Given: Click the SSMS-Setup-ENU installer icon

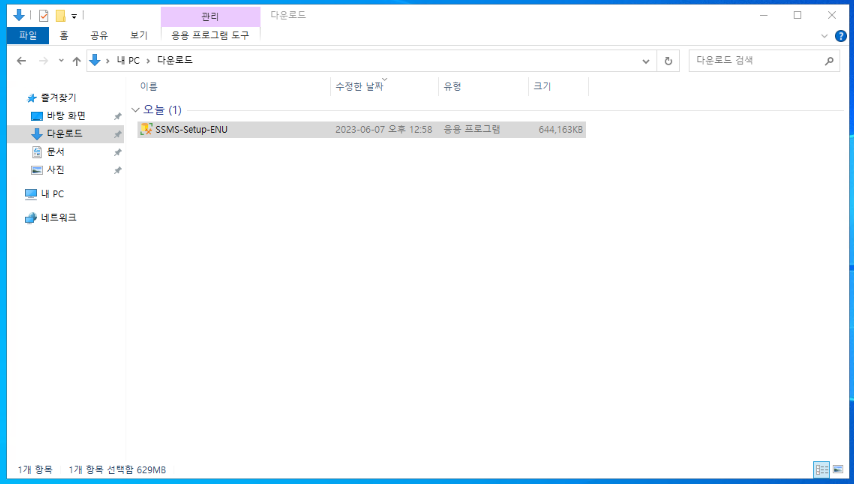Looking at the screenshot, I should 146,129.
